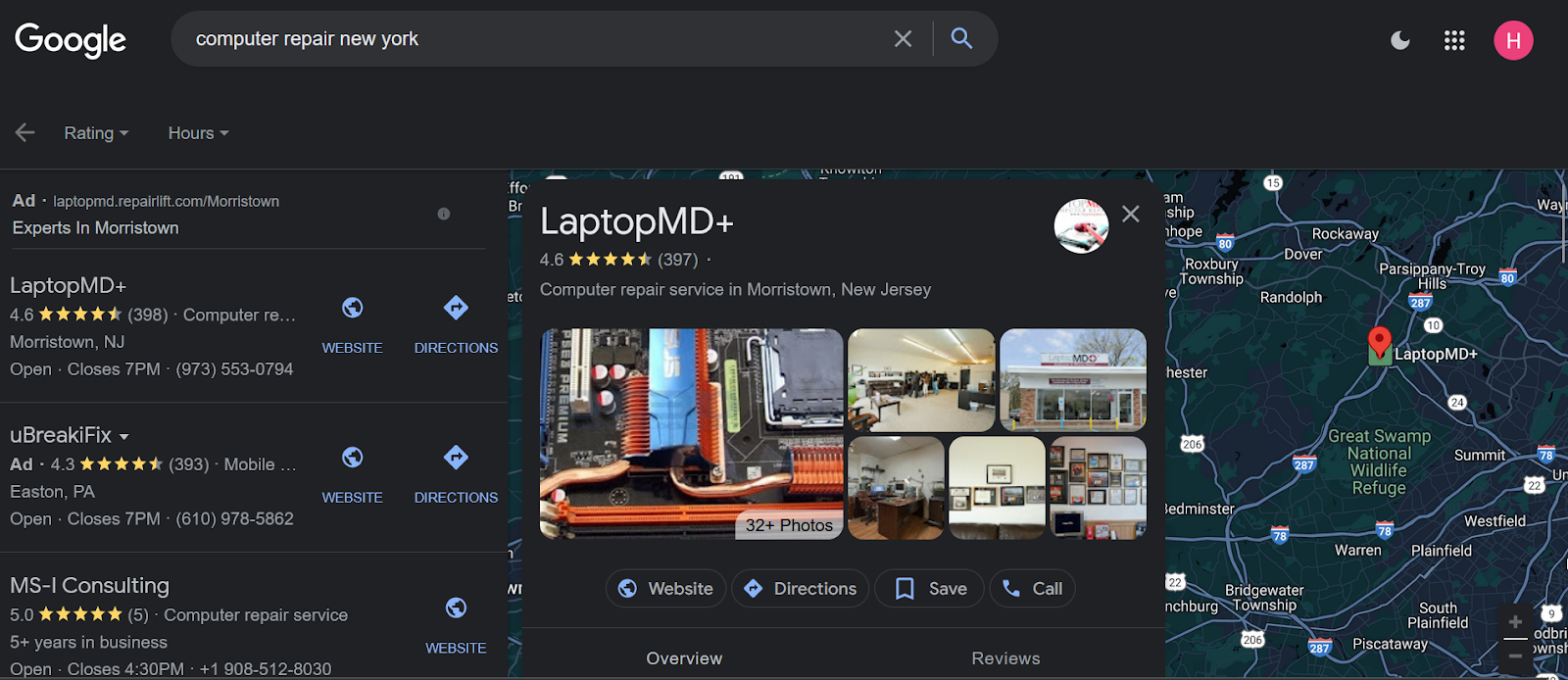The image size is (1568, 680).
Task: Switch to the Reviews tab
Action: (x=1005, y=658)
